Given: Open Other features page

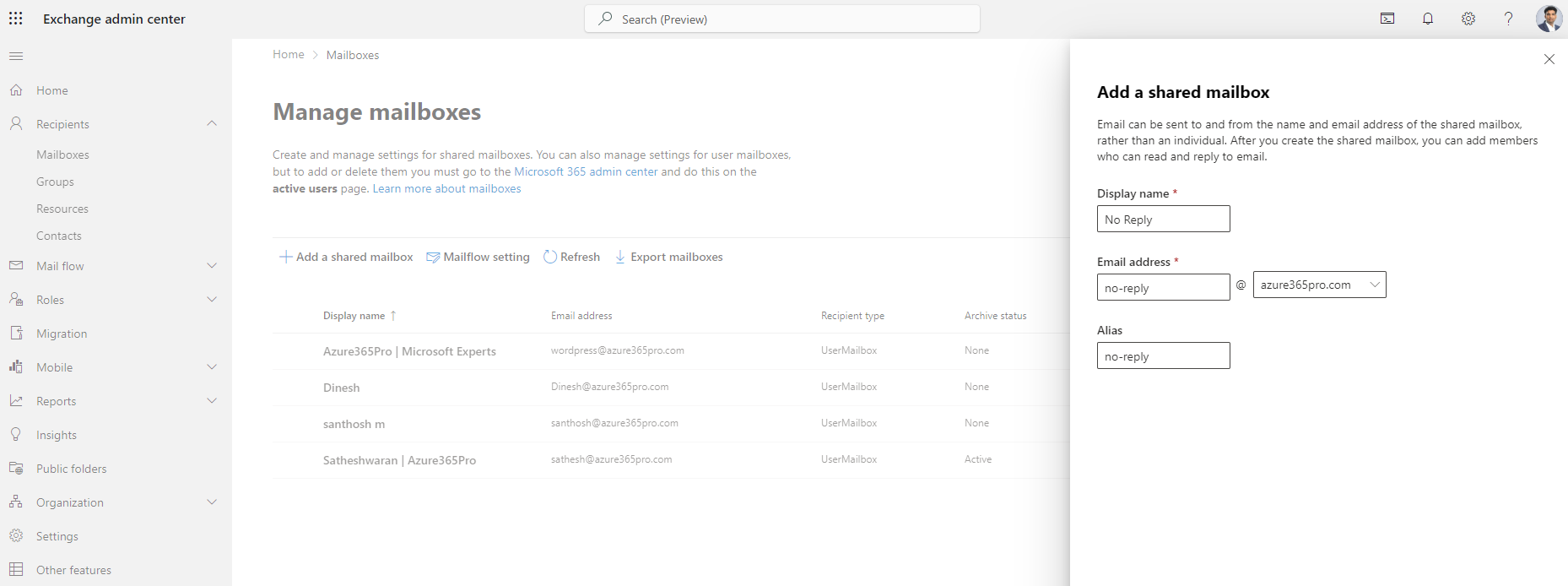Looking at the screenshot, I should pos(73,570).
